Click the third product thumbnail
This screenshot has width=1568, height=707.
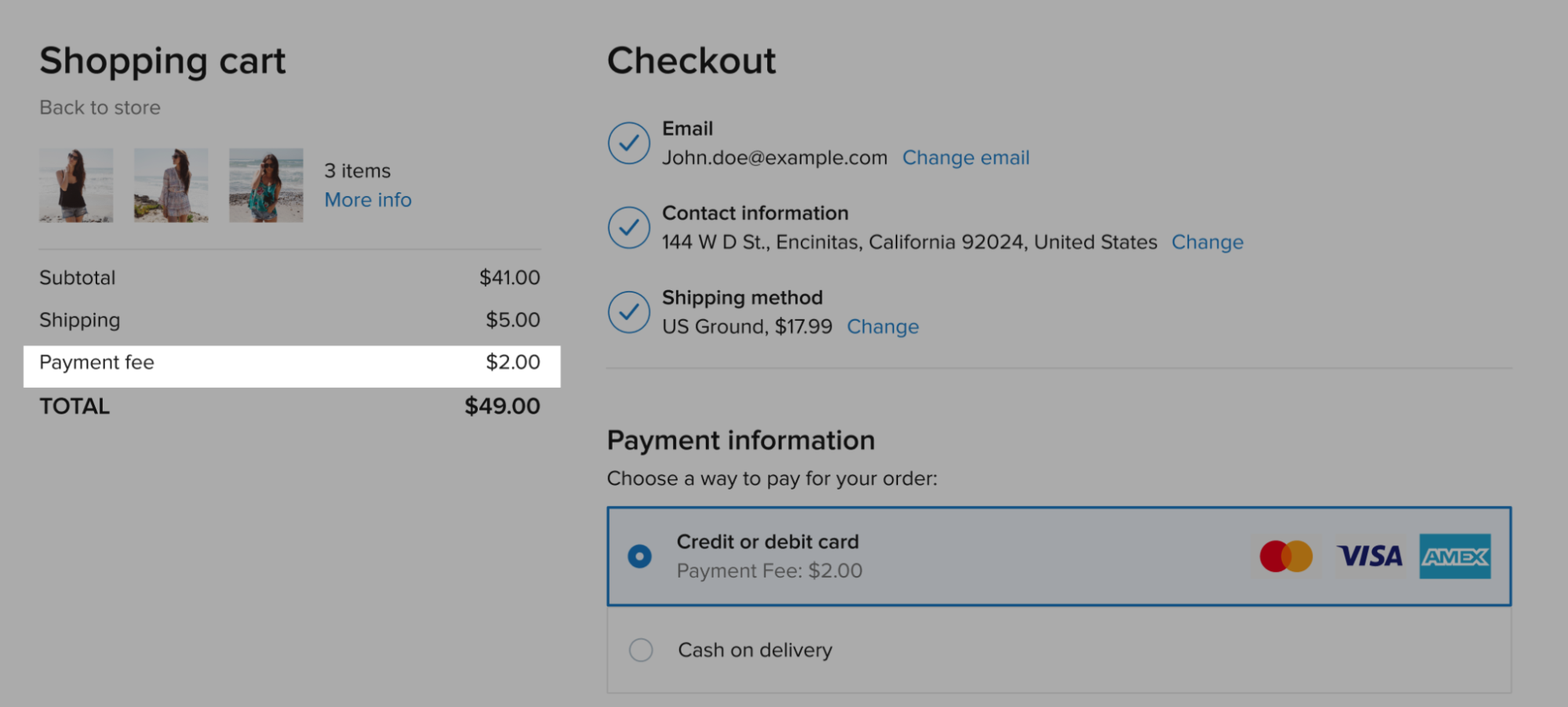click(x=266, y=185)
